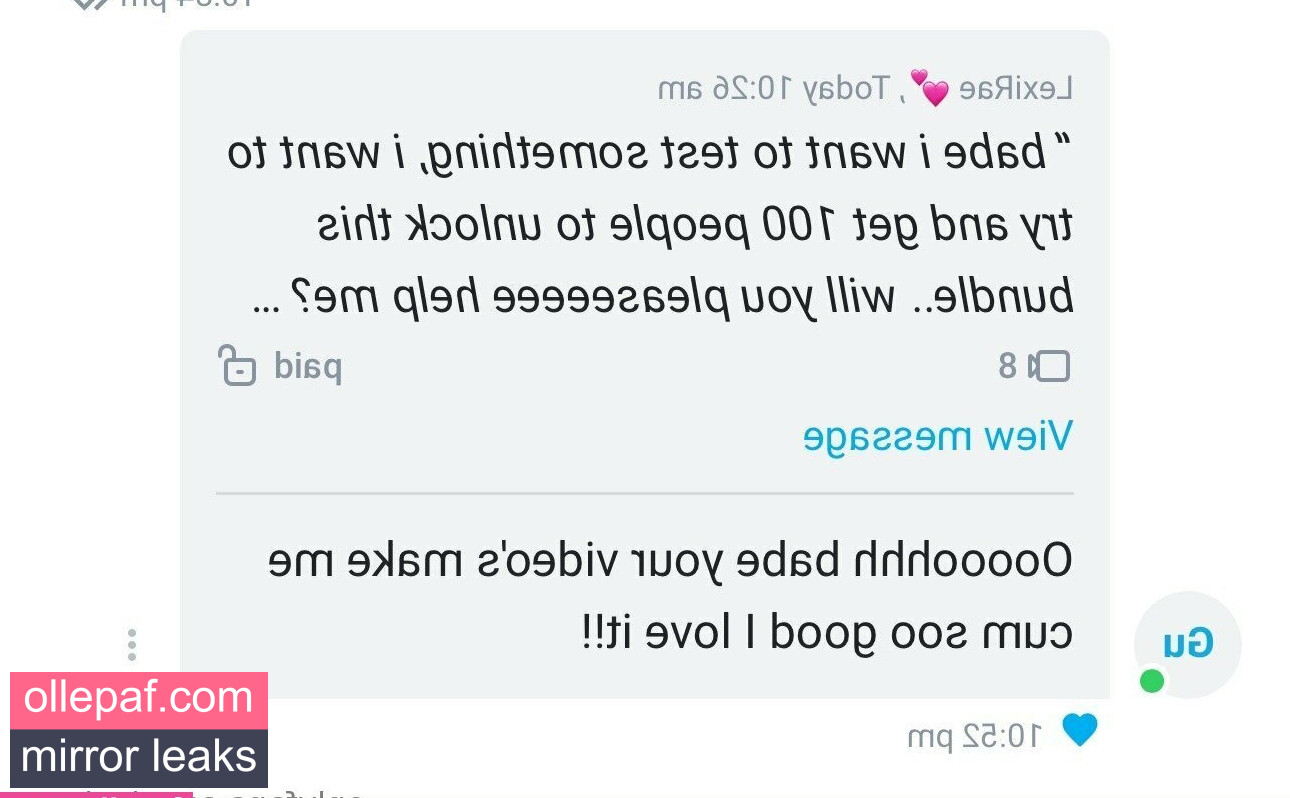Click the media count number 8

pos(1008,367)
